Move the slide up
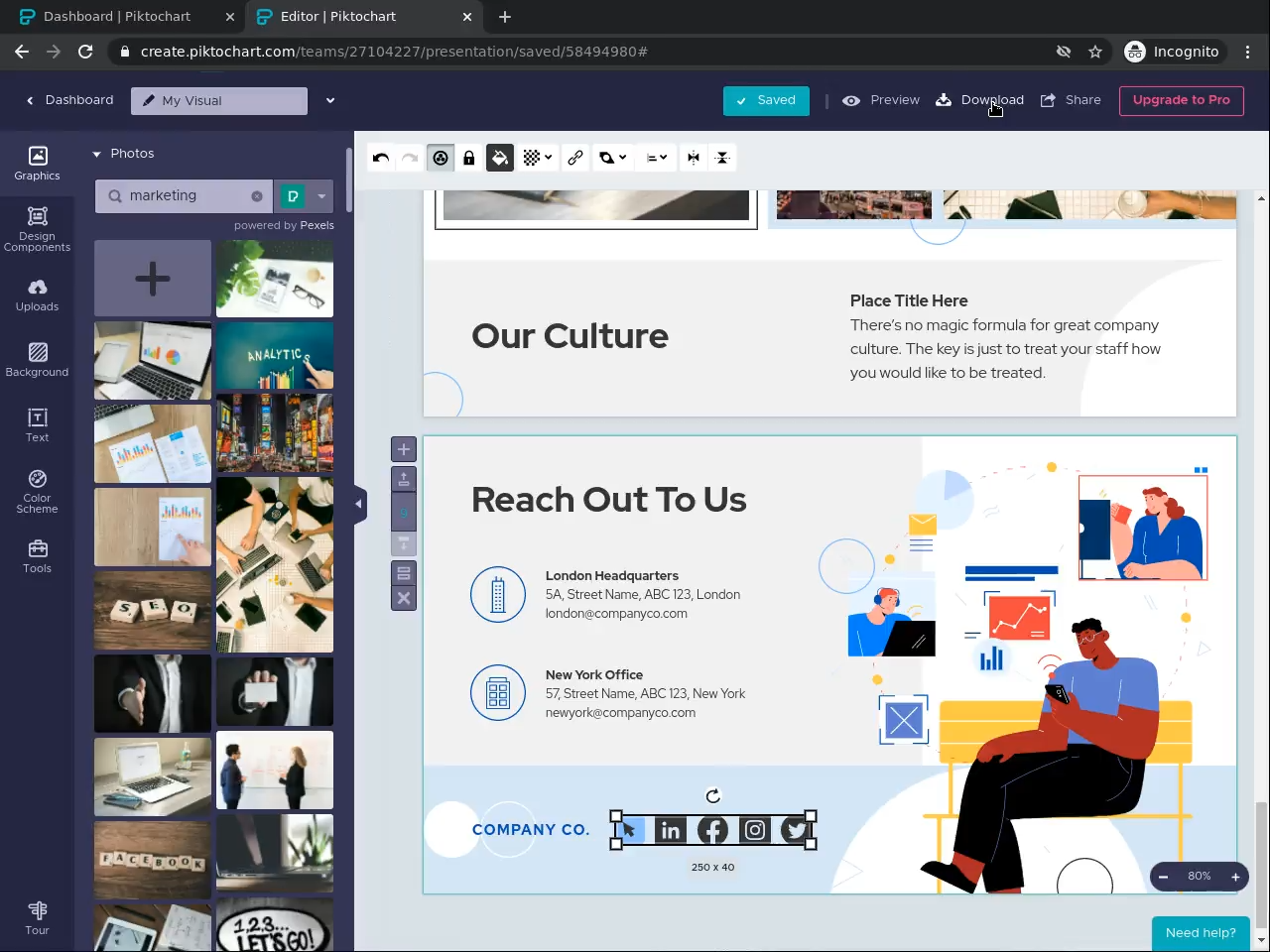 click(x=404, y=480)
